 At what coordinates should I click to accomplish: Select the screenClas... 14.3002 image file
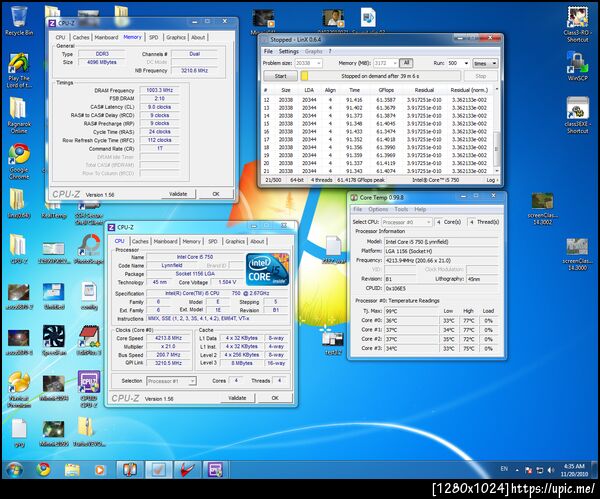click(542, 209)
